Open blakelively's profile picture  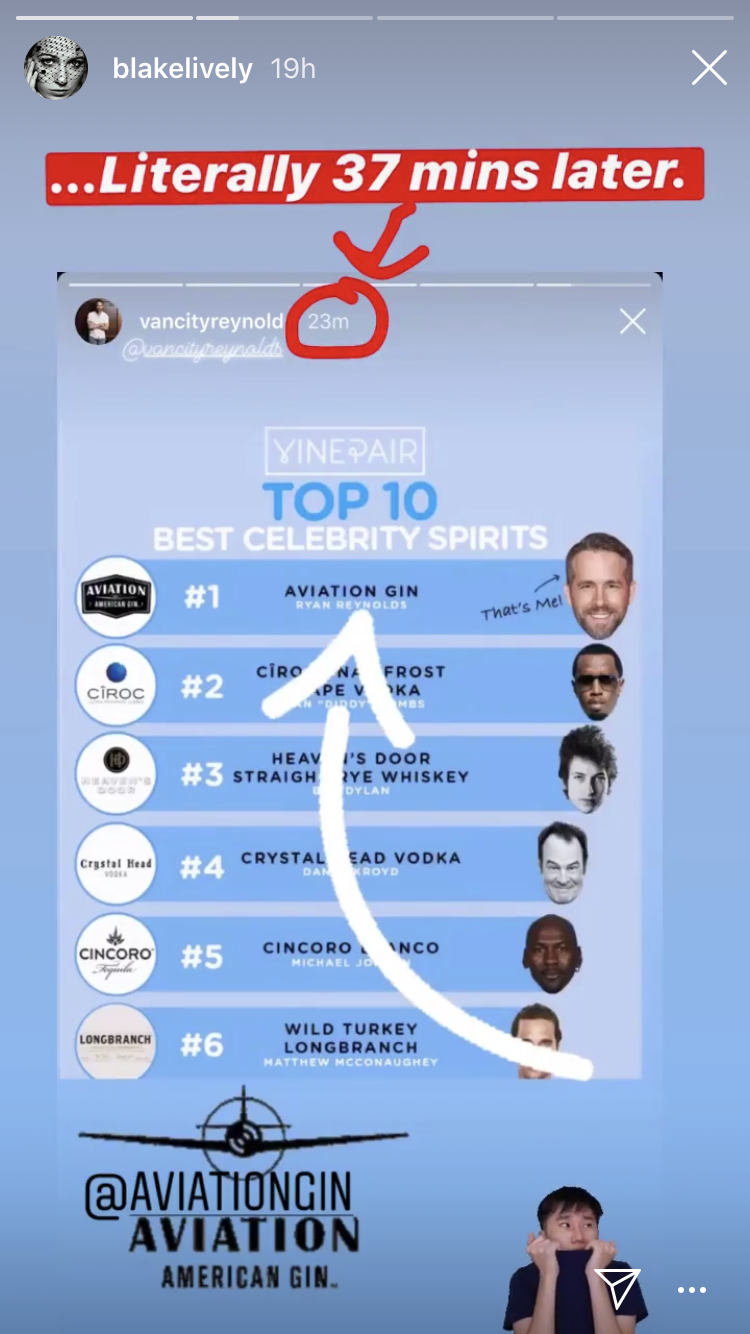tap(56, 69)
